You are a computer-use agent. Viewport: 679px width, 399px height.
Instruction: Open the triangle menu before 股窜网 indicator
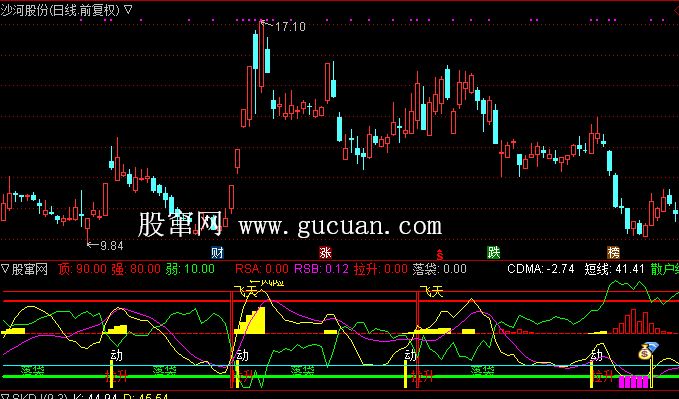pos(5,269)
